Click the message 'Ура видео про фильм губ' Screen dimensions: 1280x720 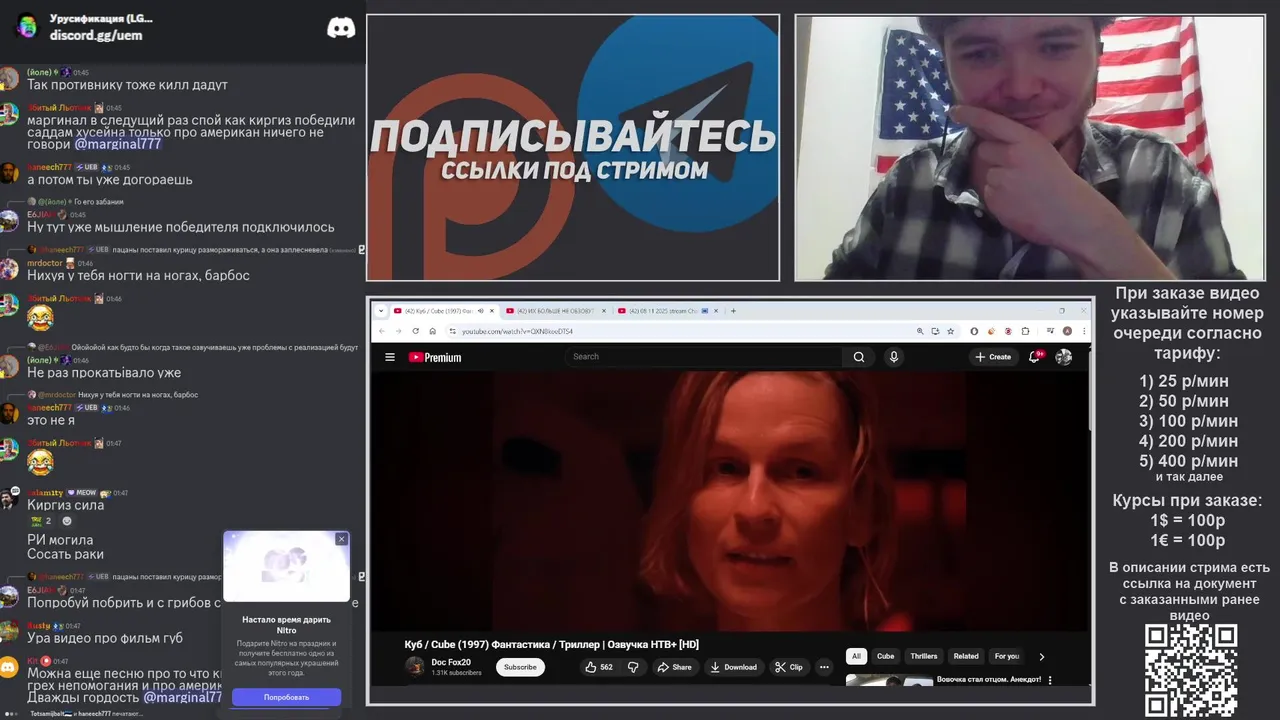pos(105,638)
